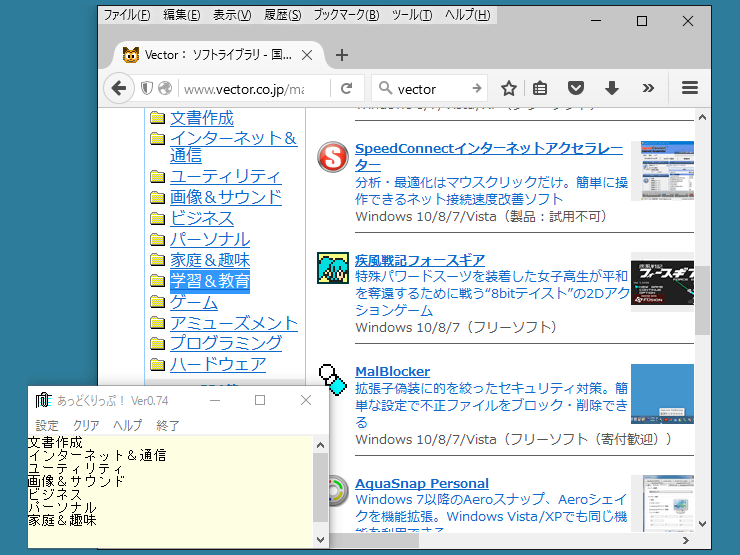Open the AquaSnap Personal link
The width and height of the screenshot is (740, 555).
pyautogui.click(x=421, y=483)
